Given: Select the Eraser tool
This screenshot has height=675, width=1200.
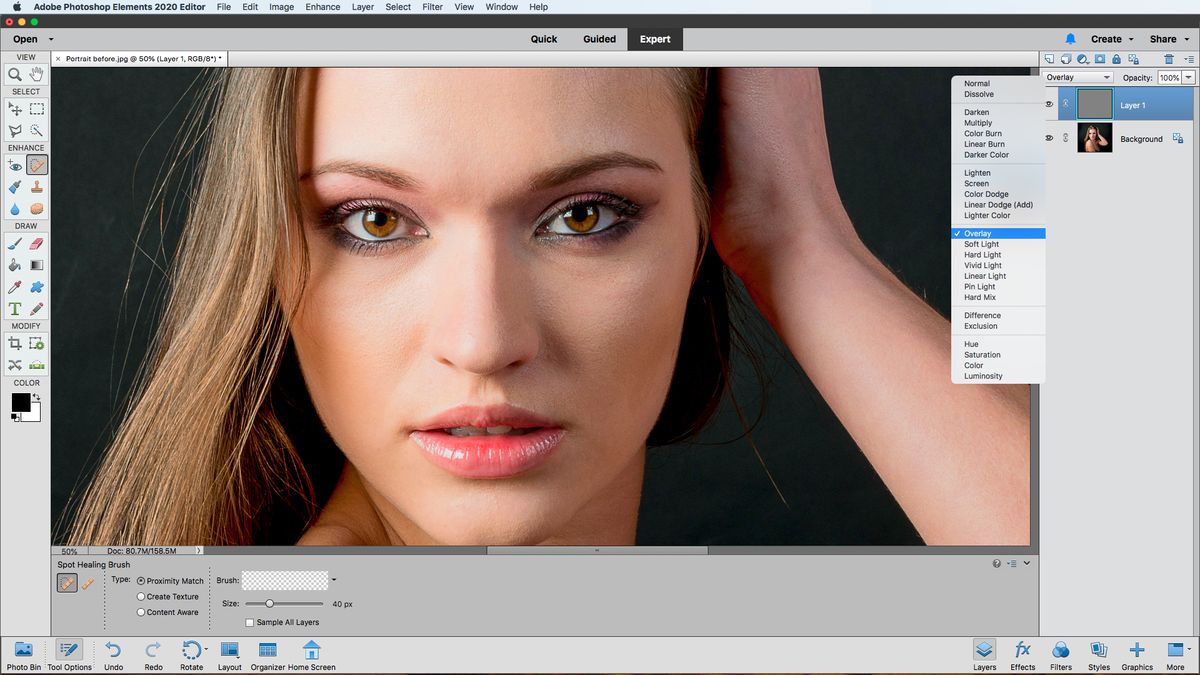Looking at the screenshot, I should coord(37,243).
